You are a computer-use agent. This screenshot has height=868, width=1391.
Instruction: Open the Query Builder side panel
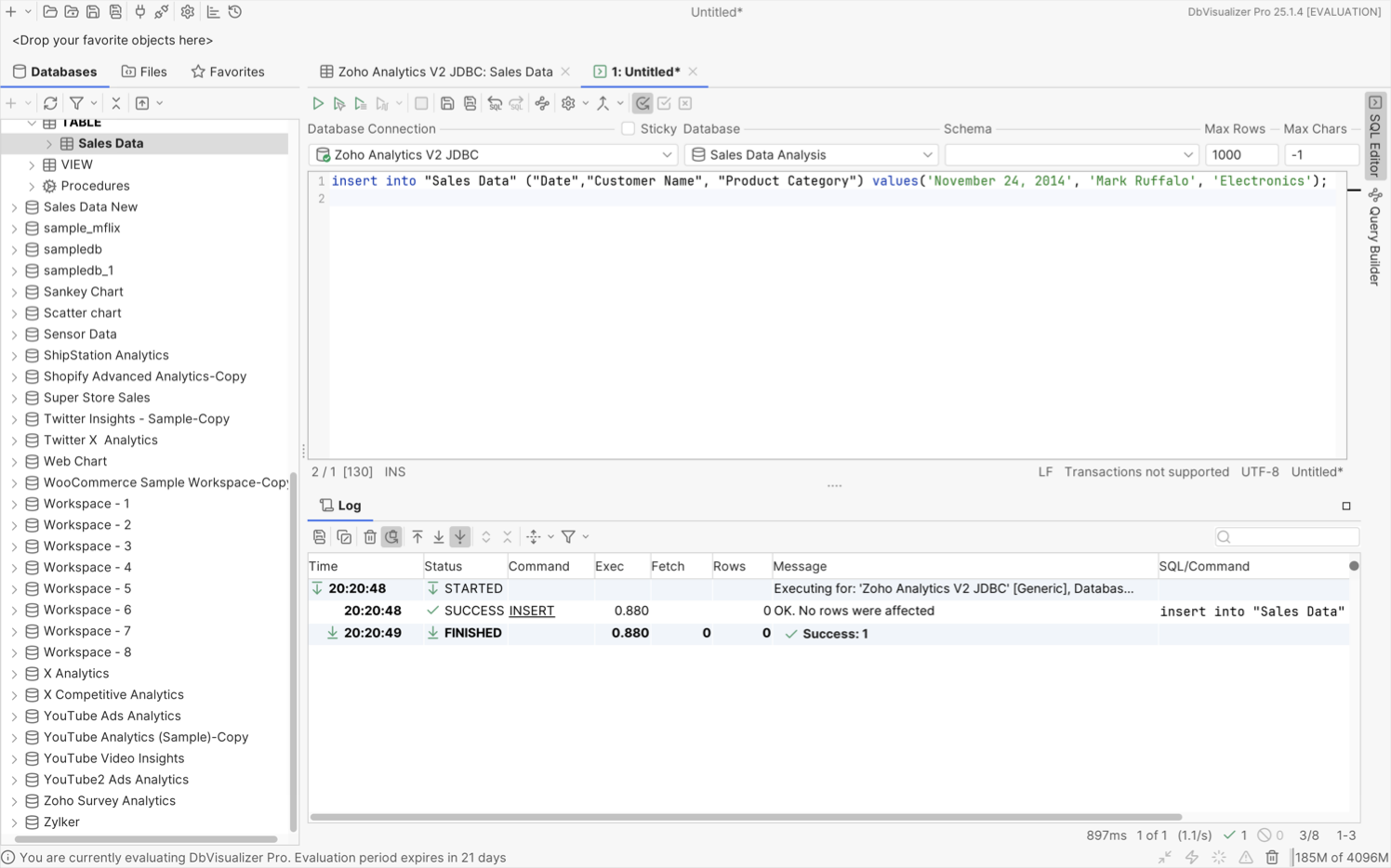[x=1374, y=239]
